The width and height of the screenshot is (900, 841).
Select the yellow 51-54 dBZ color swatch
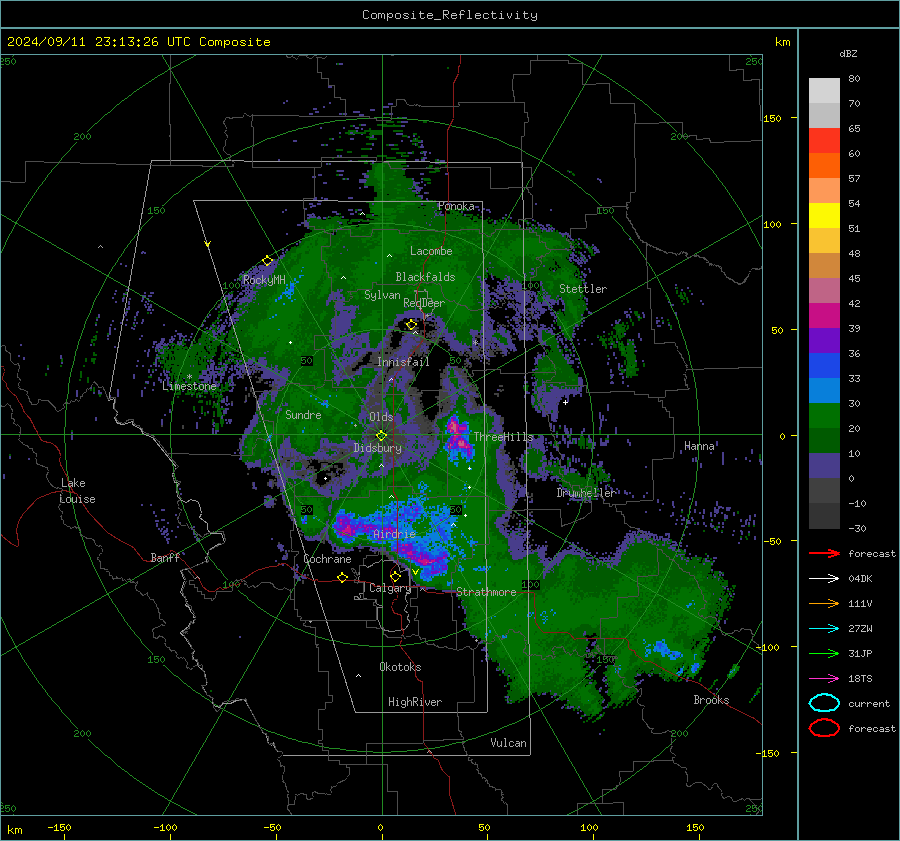(824, 216)
